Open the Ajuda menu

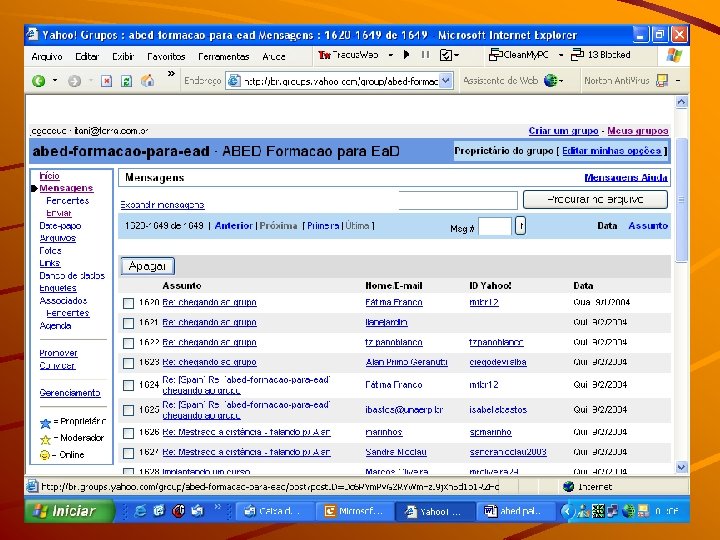pos(274,56)
